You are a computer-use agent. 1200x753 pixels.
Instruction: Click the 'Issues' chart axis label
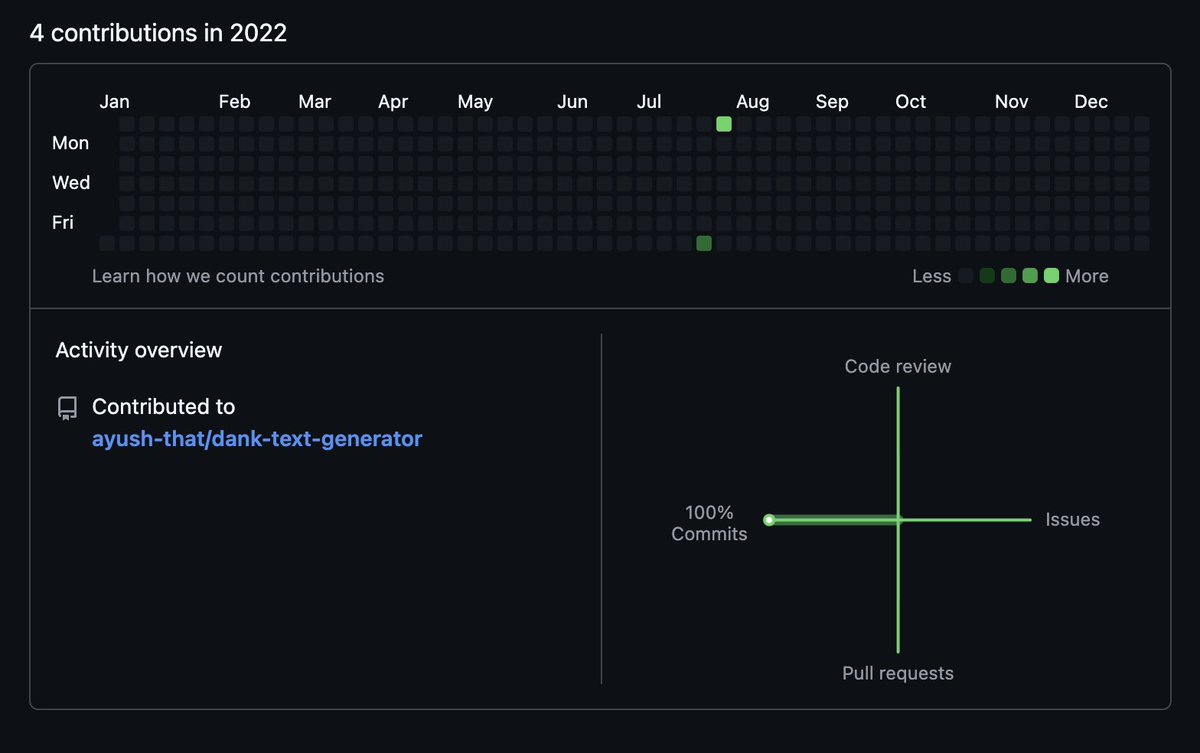tap(1073, 520)
